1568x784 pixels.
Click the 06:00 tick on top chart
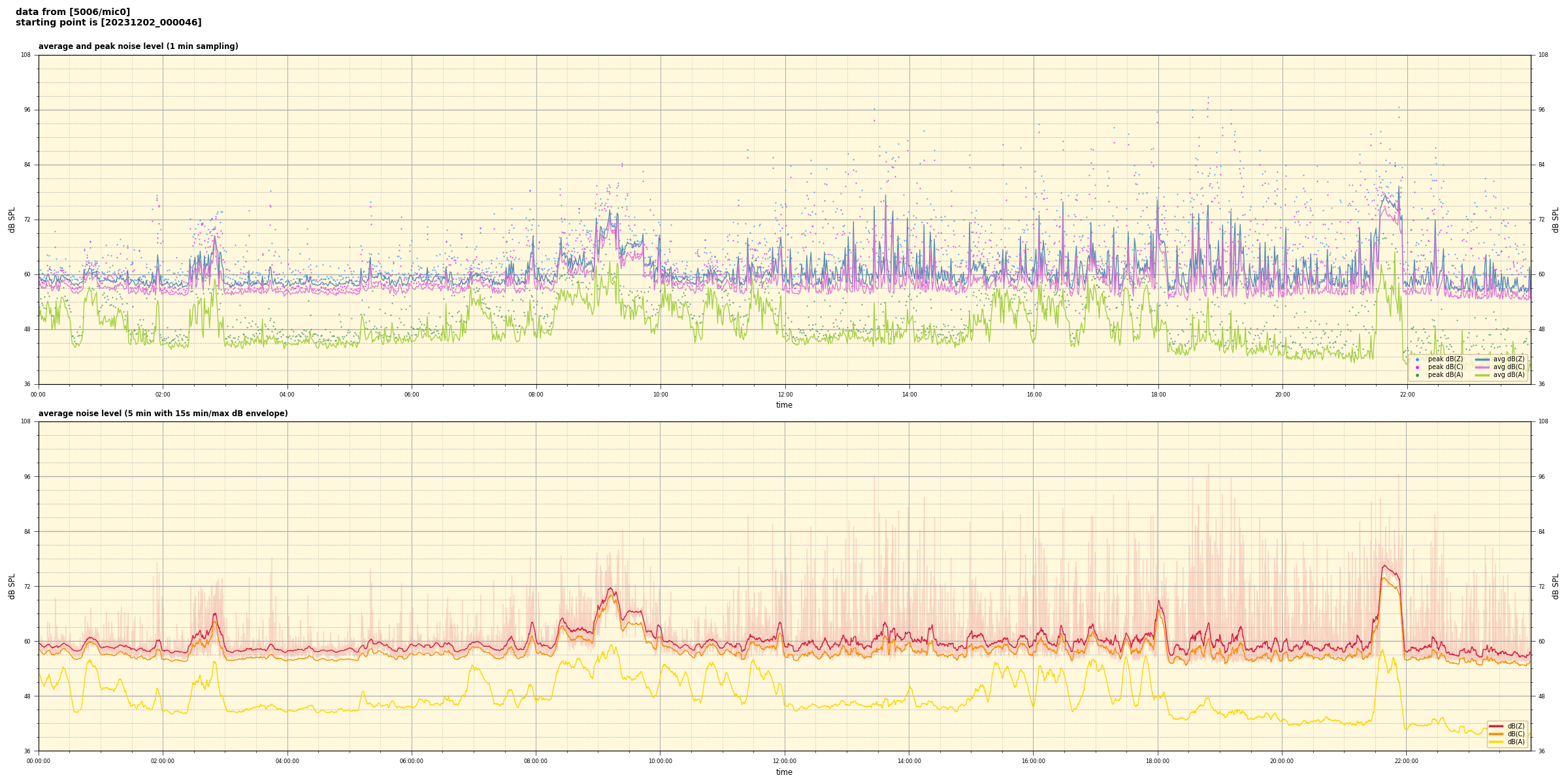click(412, 395)
